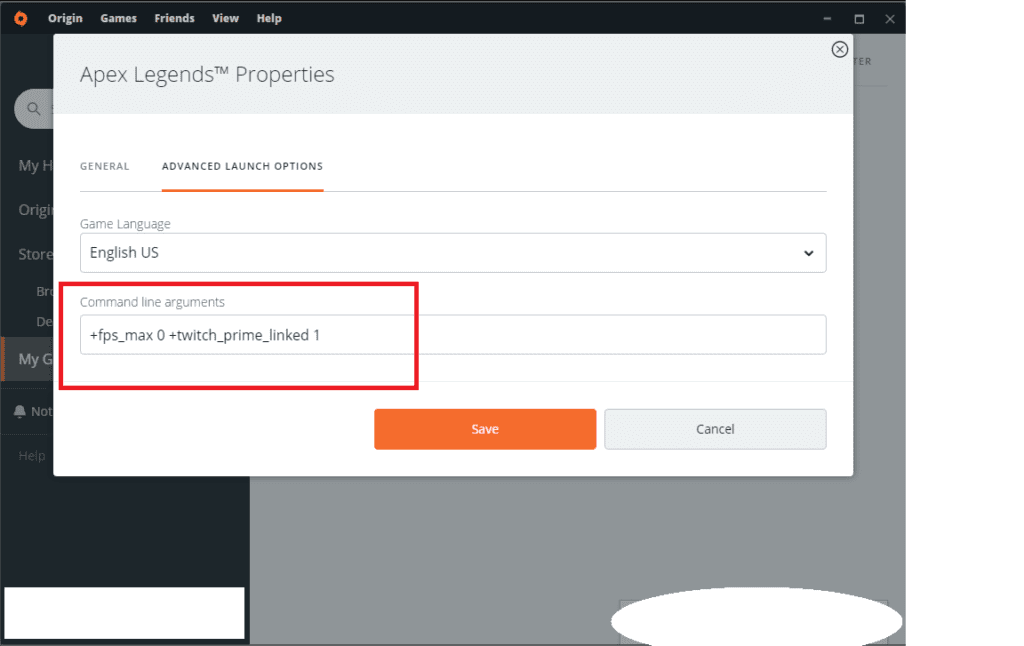Click the Command line arguments text field
Screen dimensions: 1024x646
pos(453,335)
